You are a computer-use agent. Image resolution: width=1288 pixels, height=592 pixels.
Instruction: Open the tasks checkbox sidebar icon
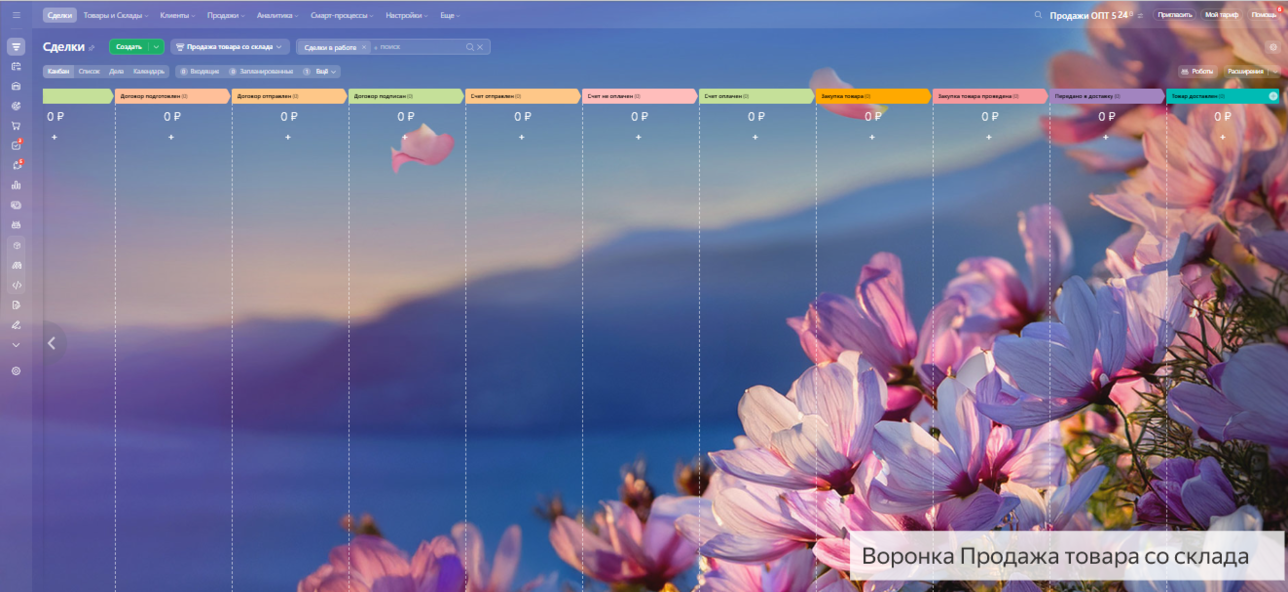(16, 146)
